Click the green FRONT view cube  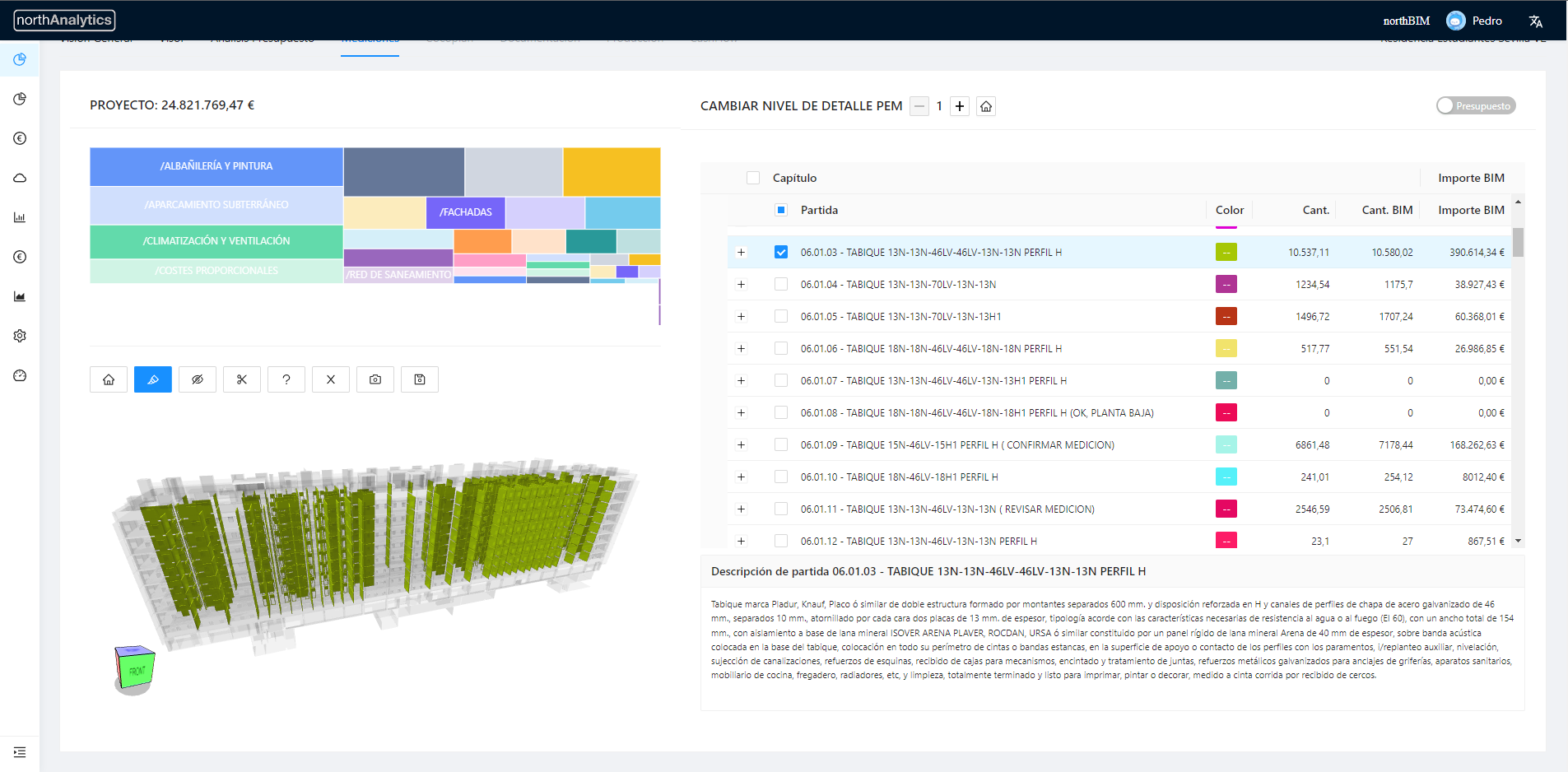(x=135, y=669)
